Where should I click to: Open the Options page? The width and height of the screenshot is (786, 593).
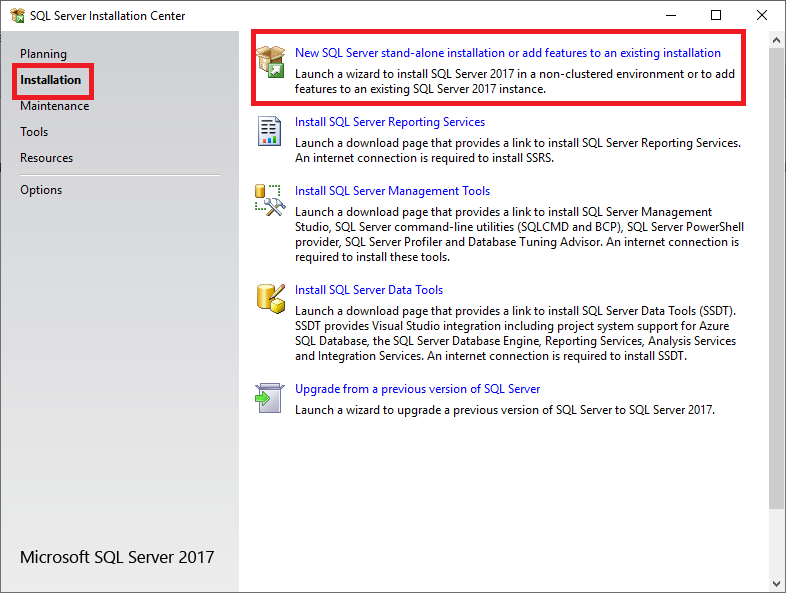(x=41, y=190)
